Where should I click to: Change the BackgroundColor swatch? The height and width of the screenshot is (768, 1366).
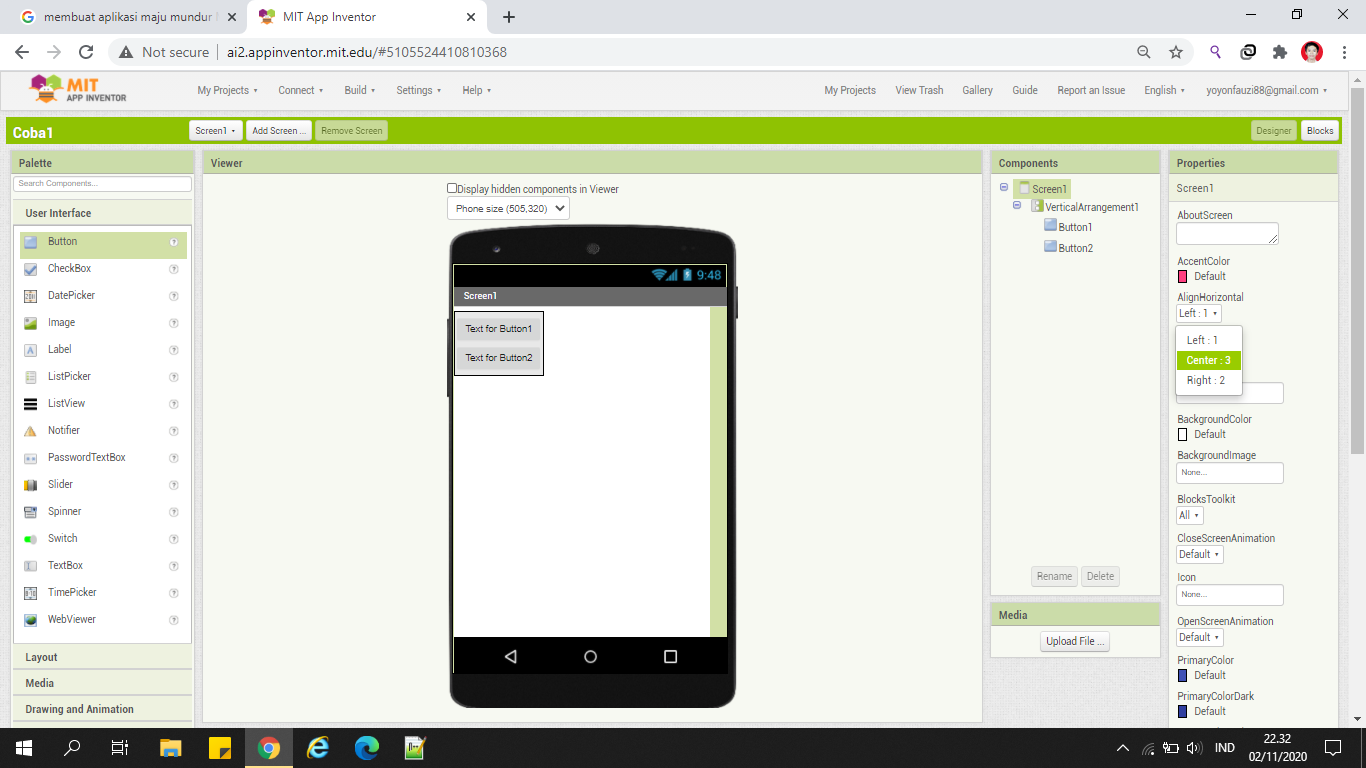[x=1182, y=435]
